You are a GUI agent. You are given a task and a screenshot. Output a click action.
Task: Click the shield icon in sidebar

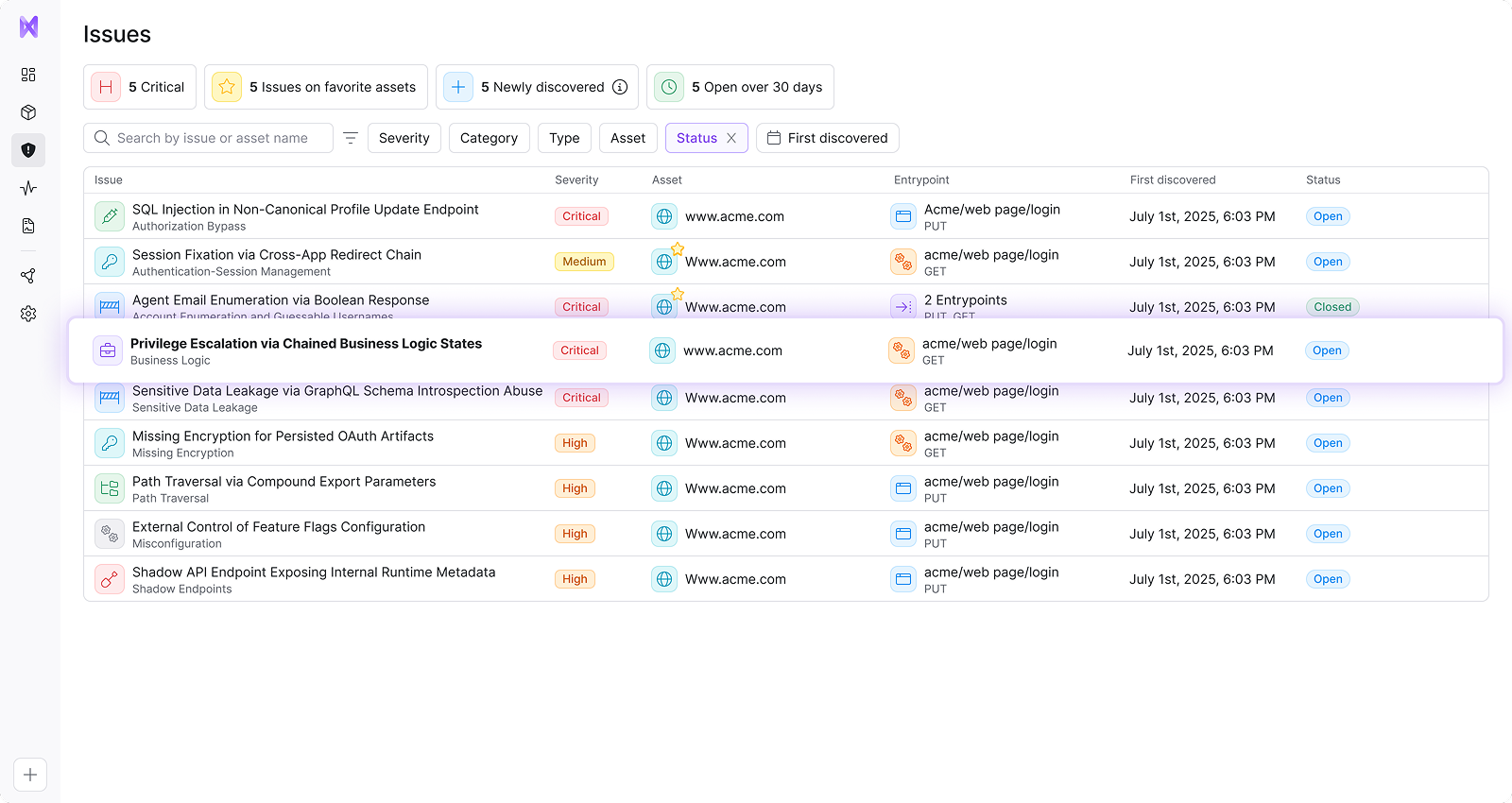tap(28, 150)
